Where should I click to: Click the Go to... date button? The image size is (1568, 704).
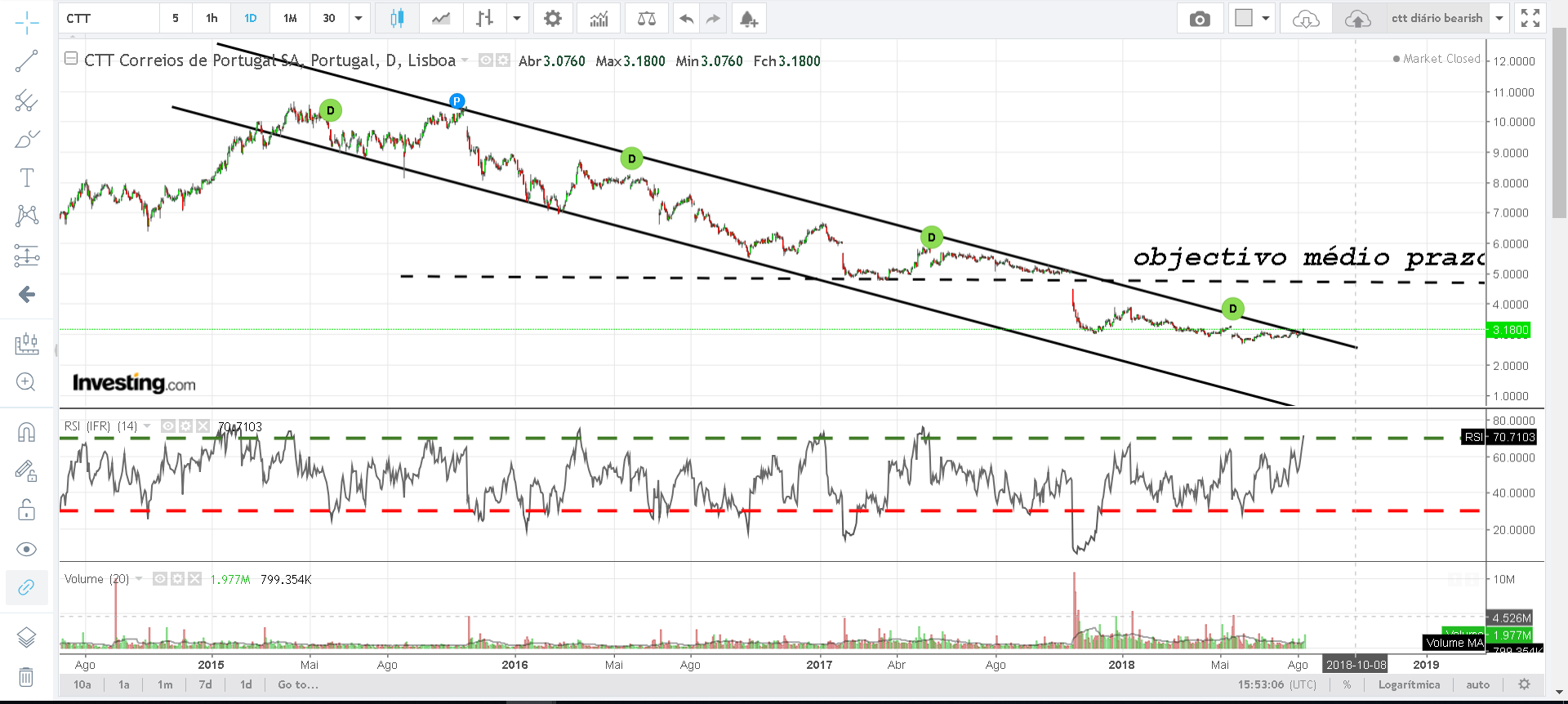(298, 684)
